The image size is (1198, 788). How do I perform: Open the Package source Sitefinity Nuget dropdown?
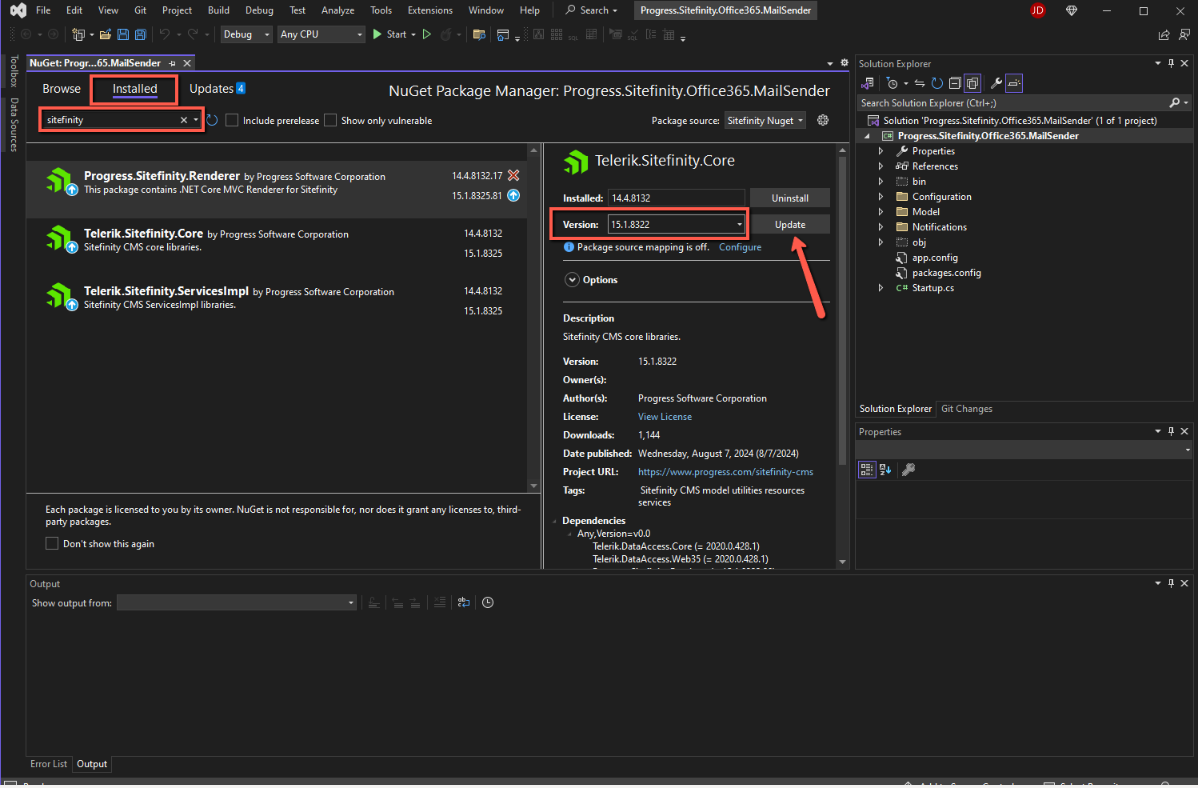point(765,121)
